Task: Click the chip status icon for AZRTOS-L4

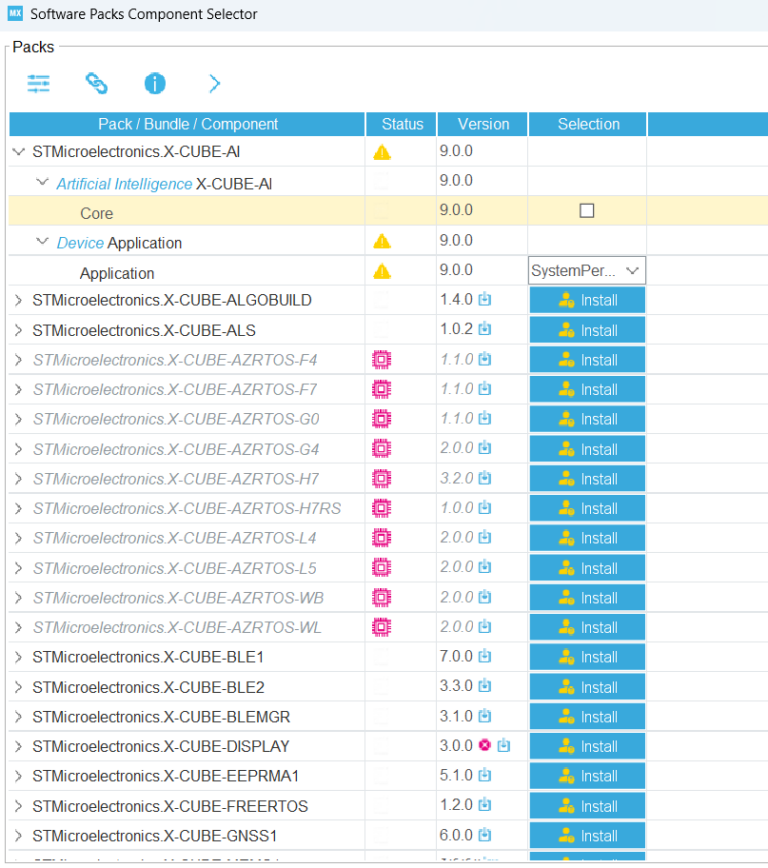Action: tap(382, 538)
